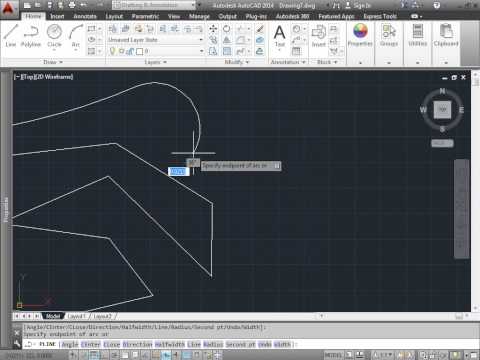Toggle Lineweight display in status bar
Viewport: 480px width, 360px height.
pos(177,355)
